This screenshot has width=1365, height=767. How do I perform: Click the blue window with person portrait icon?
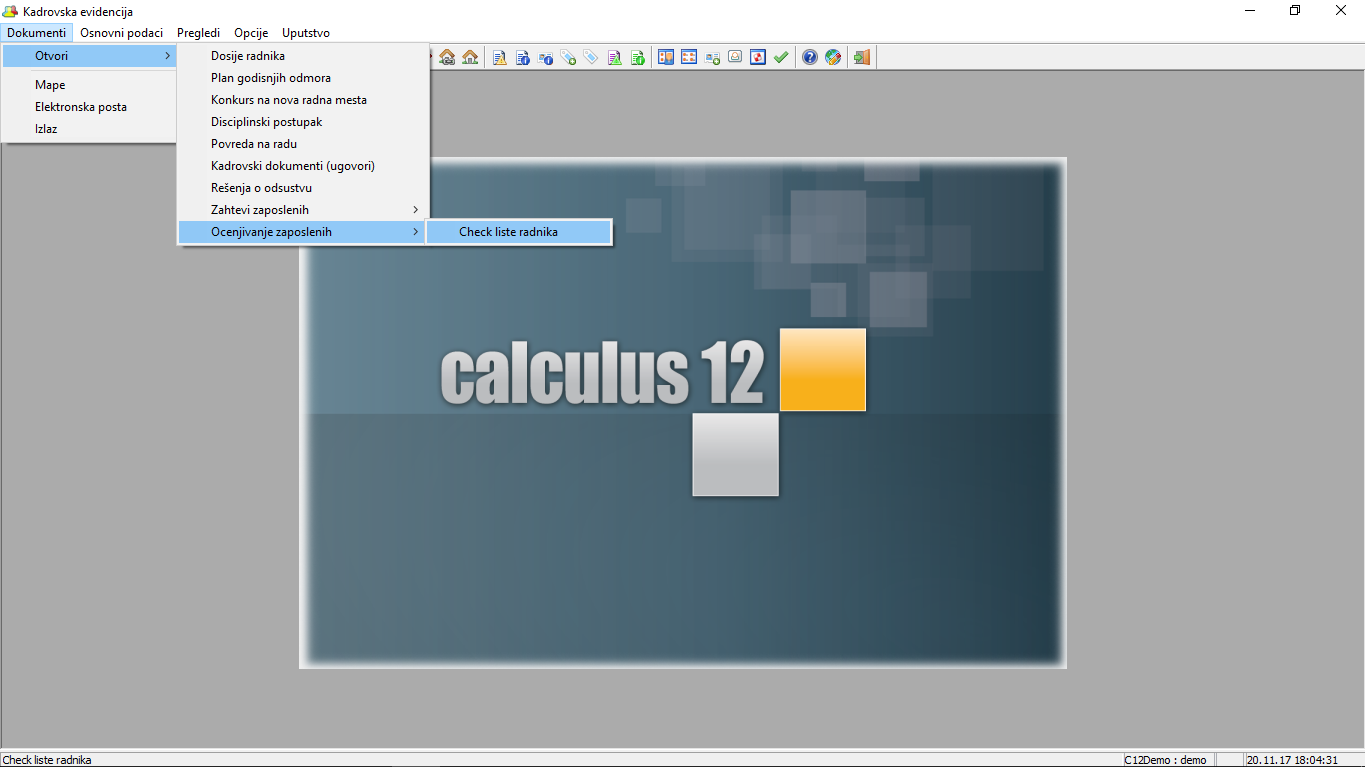pos(666,57)
